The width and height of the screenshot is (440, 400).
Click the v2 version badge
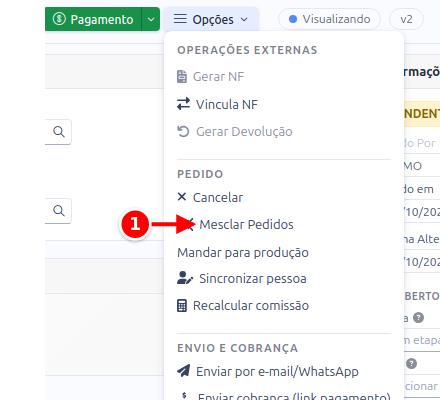point(406,19)
